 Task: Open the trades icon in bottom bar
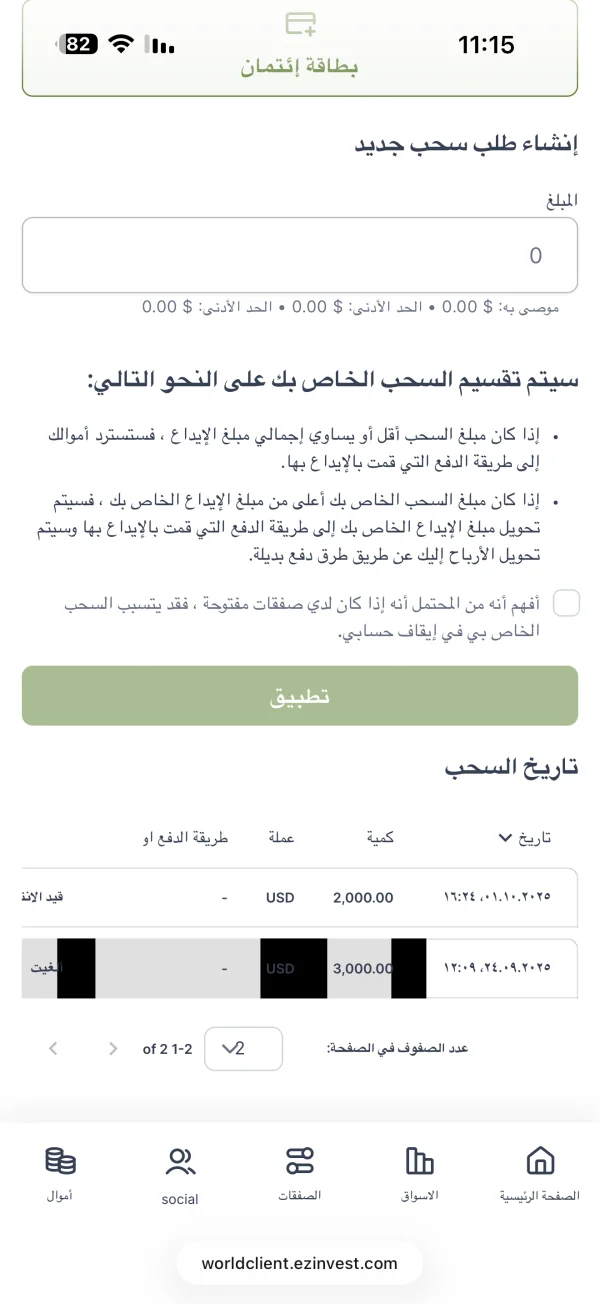(299, 1160)
